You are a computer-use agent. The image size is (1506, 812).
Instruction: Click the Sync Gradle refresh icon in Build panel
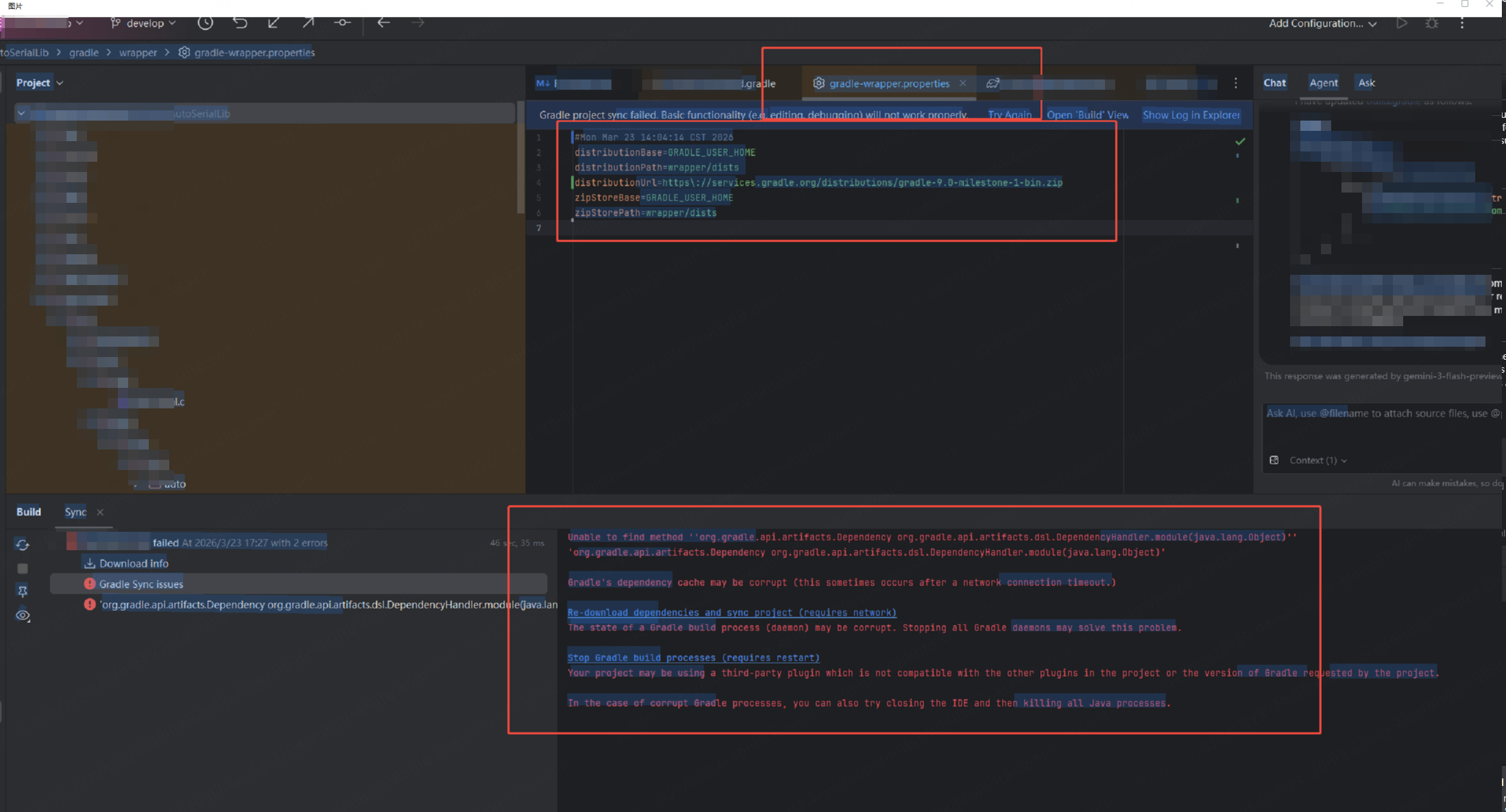(x=23, y=545)
